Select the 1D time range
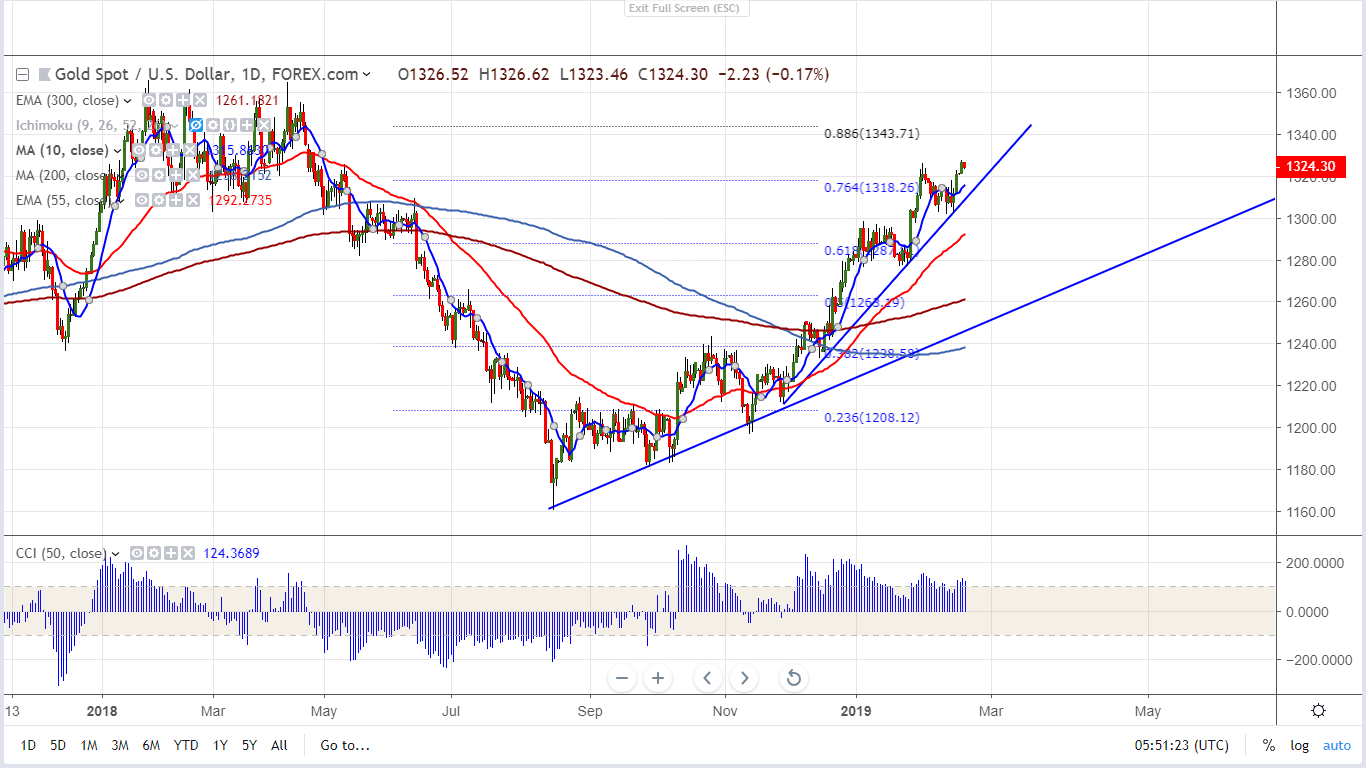The image size is (1366, 768). (28, 745)
